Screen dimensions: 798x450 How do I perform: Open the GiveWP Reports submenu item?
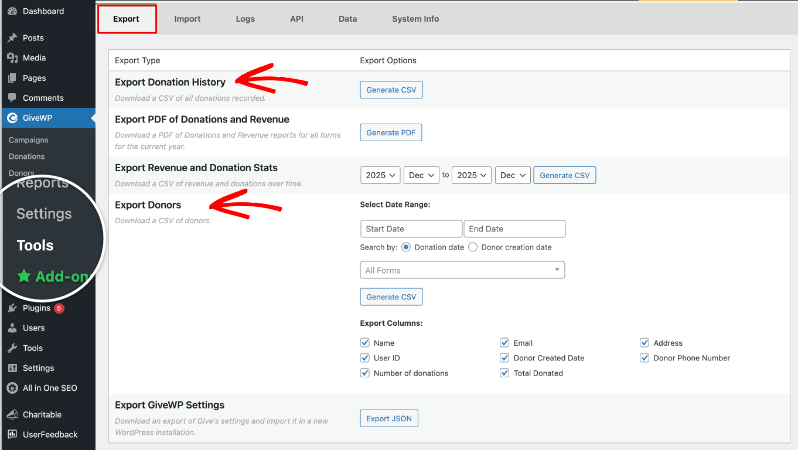click(x=42, y=183)
